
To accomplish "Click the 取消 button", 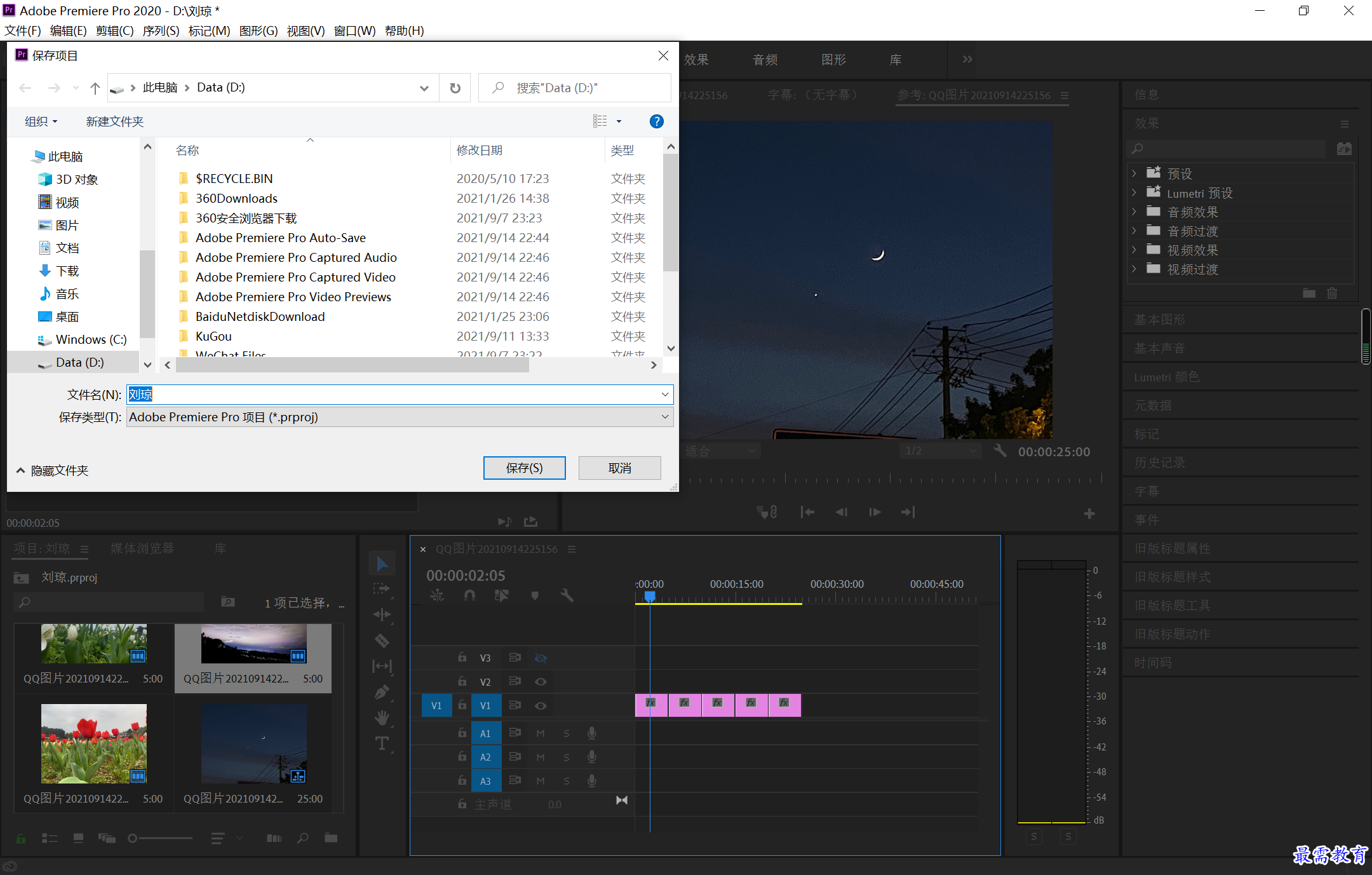I will [620, 468].
